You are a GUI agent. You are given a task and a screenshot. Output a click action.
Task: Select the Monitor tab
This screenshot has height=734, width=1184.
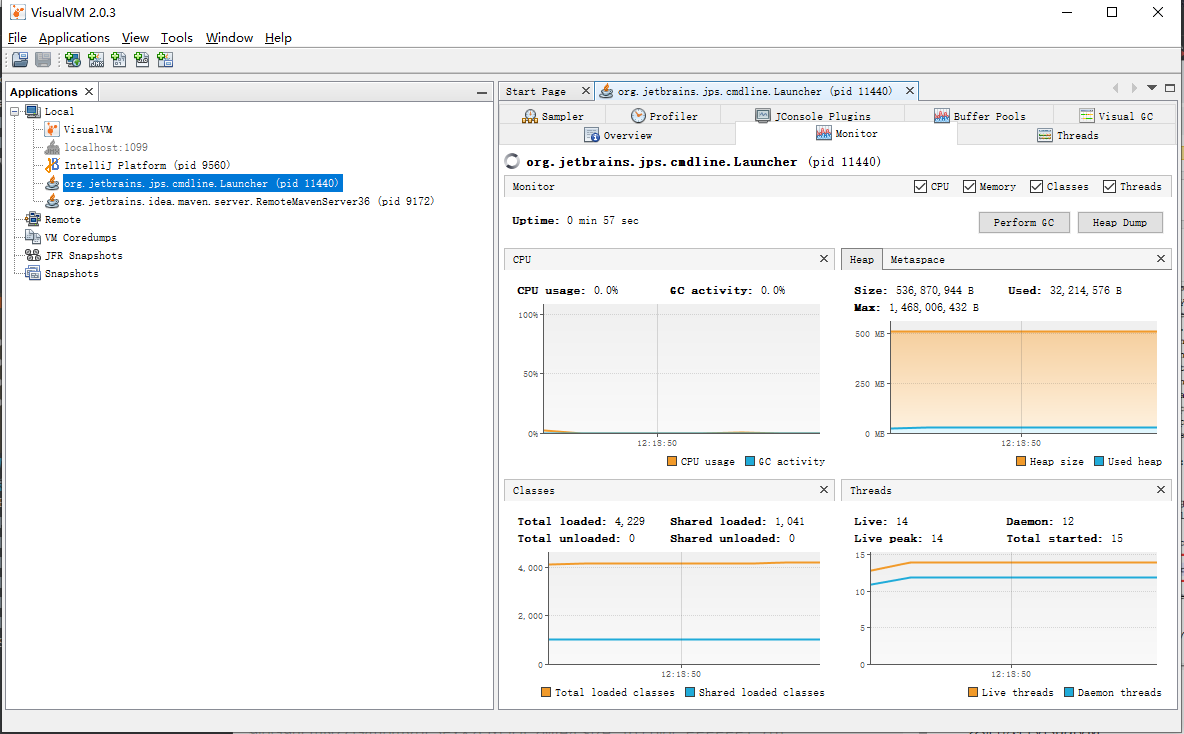pyautogui.click(x=846, y=134)
